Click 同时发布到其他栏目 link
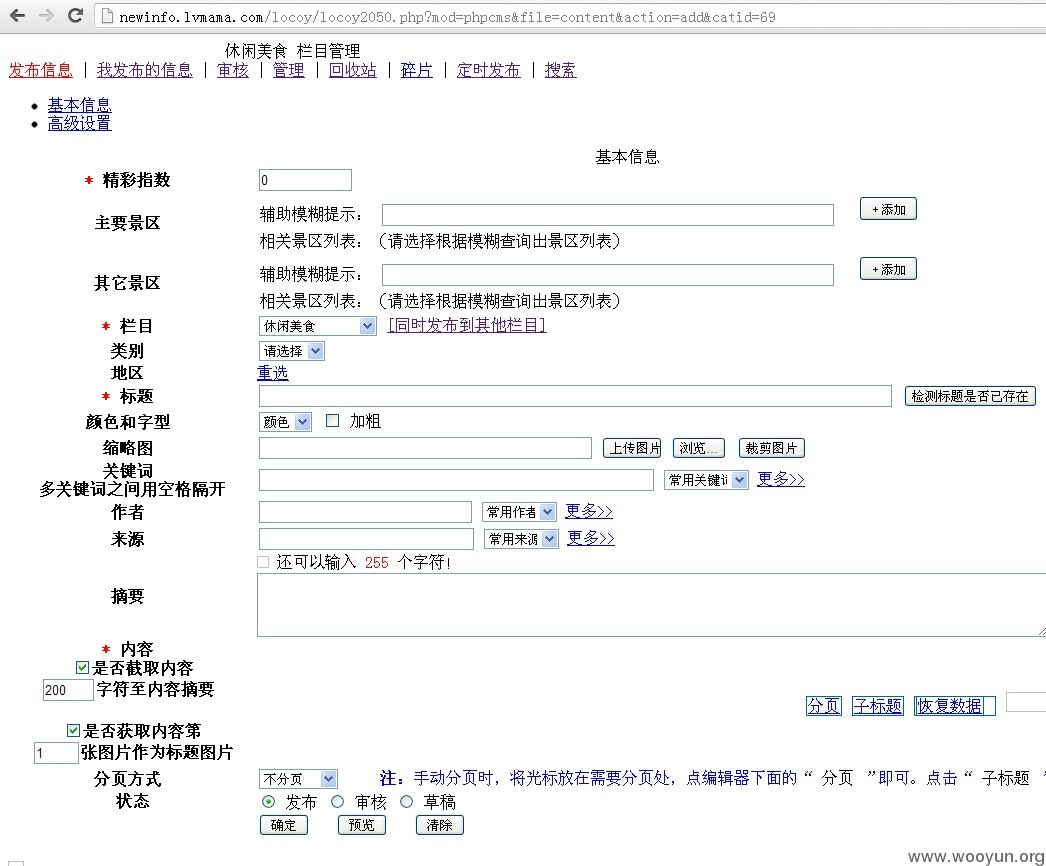Viewport: 1046px width, 866px height. pyautogui.click(x=467, y=325)
